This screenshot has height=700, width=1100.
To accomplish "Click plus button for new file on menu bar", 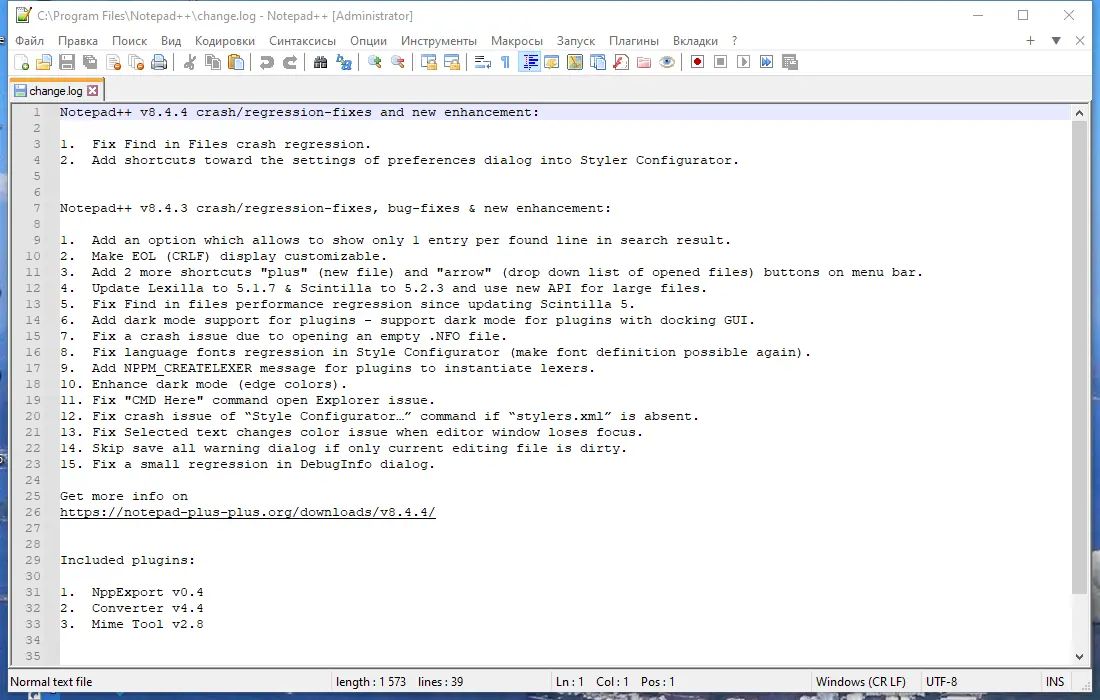I will tap(1031, 41).
